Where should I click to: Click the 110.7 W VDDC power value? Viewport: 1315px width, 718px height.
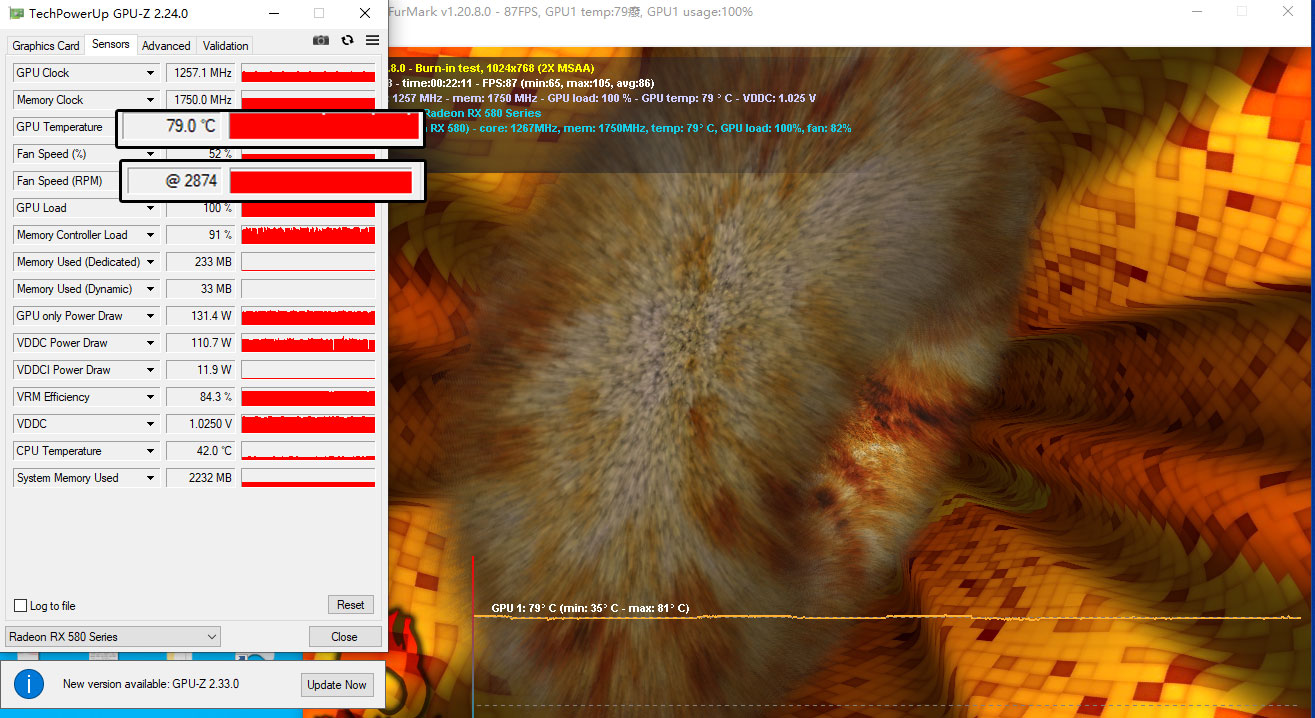200,343
